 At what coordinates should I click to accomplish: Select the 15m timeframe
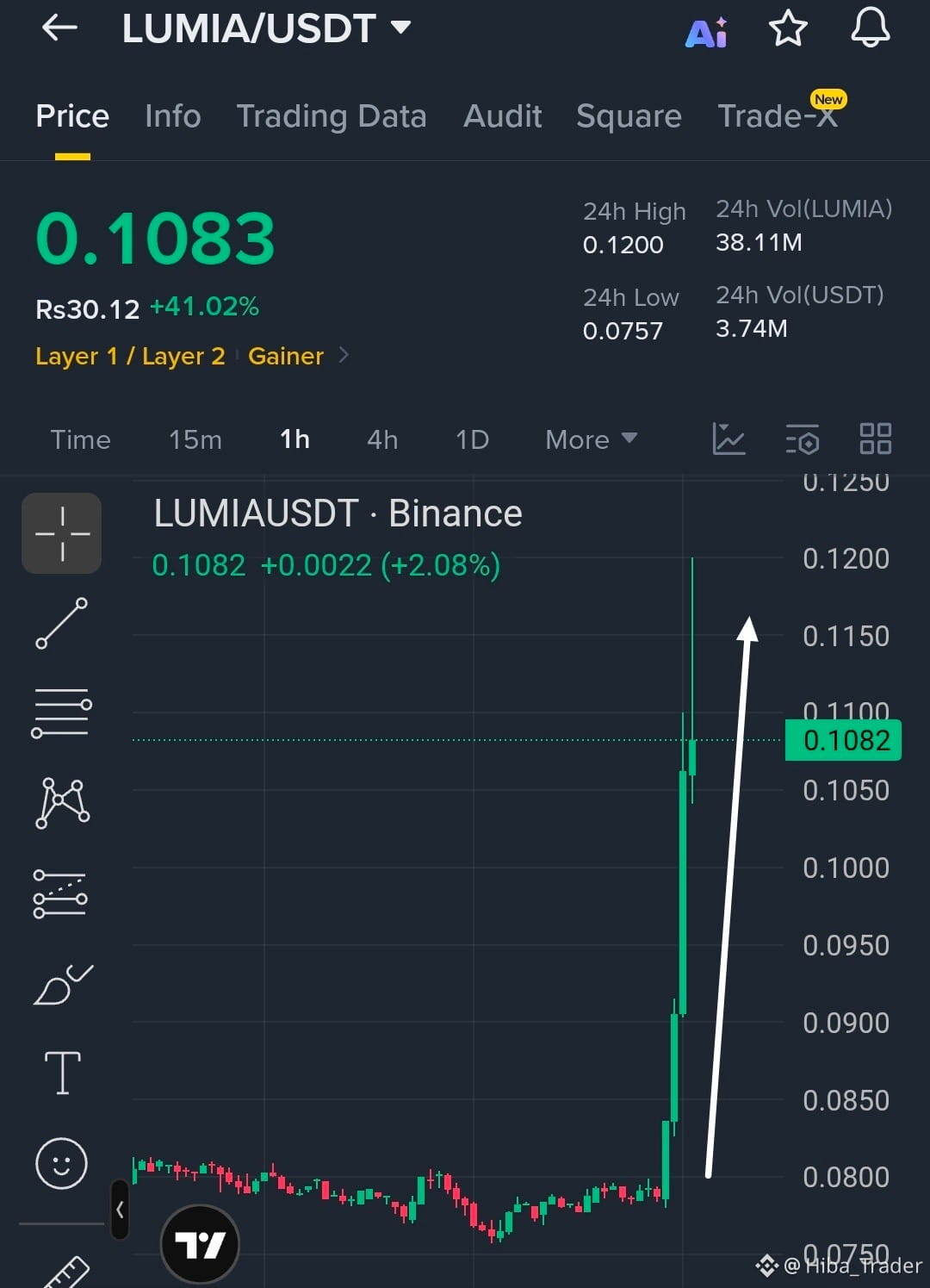pos(195,439)
